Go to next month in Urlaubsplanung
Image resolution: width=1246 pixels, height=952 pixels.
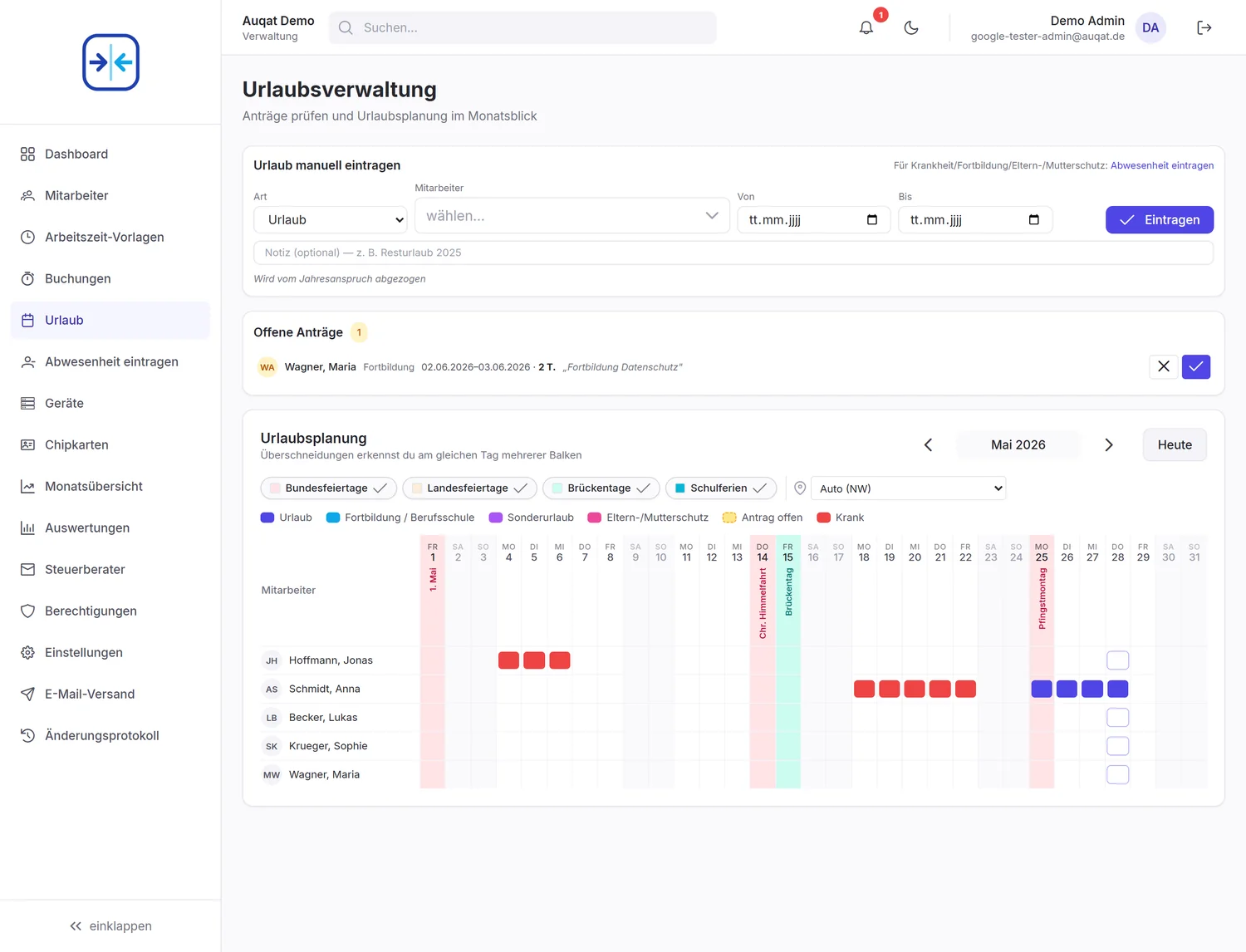[x=1109, y=445]
